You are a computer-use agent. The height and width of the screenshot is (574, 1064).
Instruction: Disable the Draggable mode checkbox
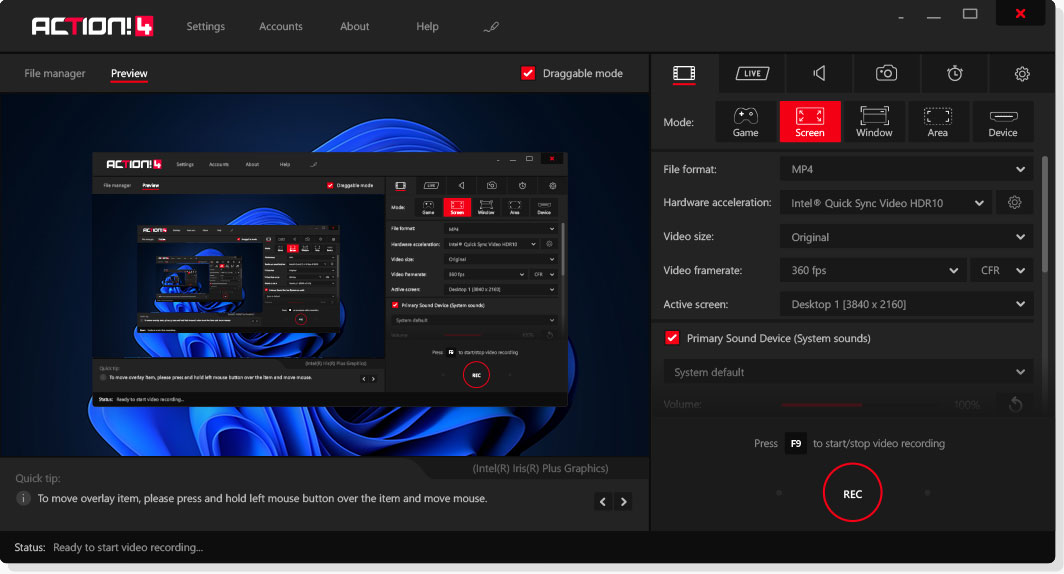click(529, 73)
